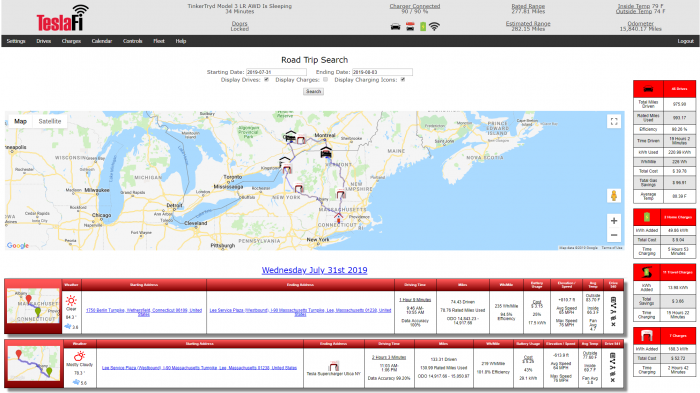Viewport: 700px width, 393px height.
Task: Click the TeslaFi logo
Action: 62,19
